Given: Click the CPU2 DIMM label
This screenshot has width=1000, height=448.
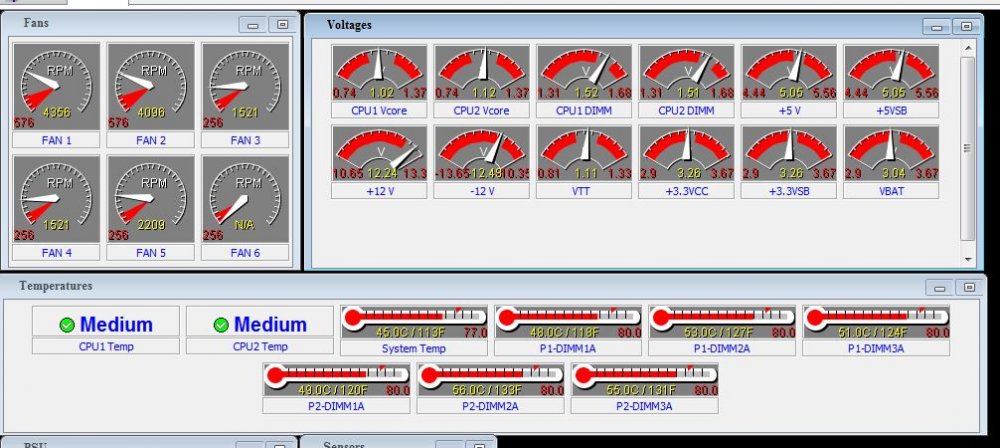Looking at the screenshot, I should pos(686,110).
